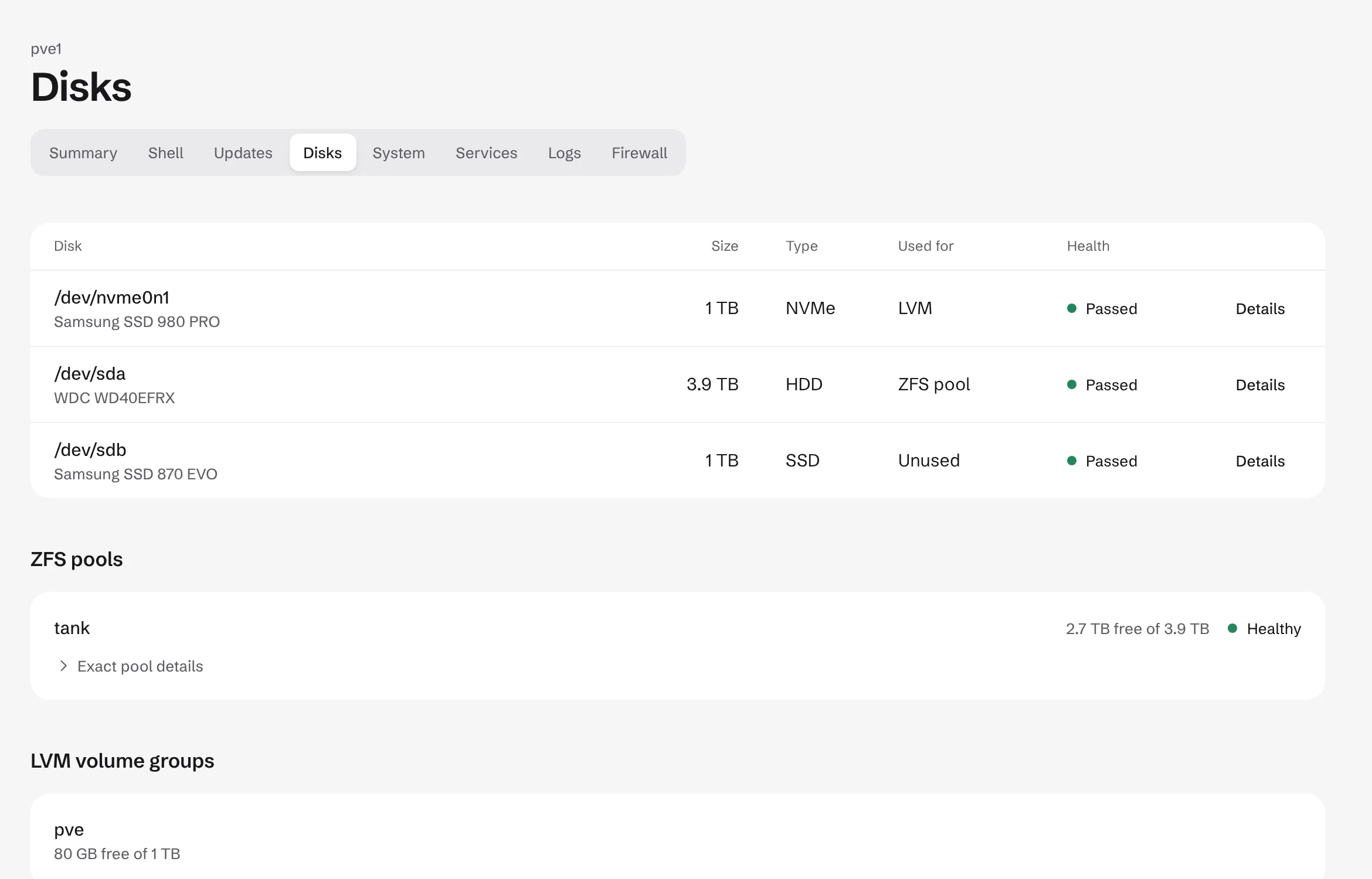
Task: Click the WDC WD40EFRX model text
Action: click(114, 398)
